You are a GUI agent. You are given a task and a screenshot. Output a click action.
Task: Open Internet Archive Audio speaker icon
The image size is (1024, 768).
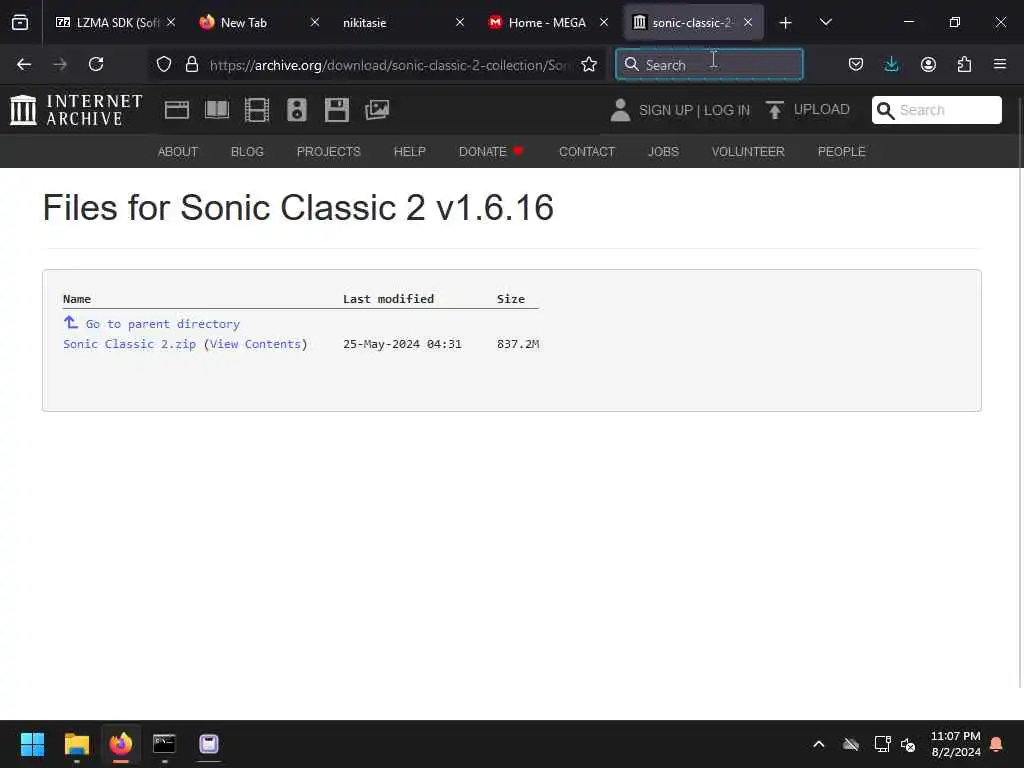click(x=296, y=110)
